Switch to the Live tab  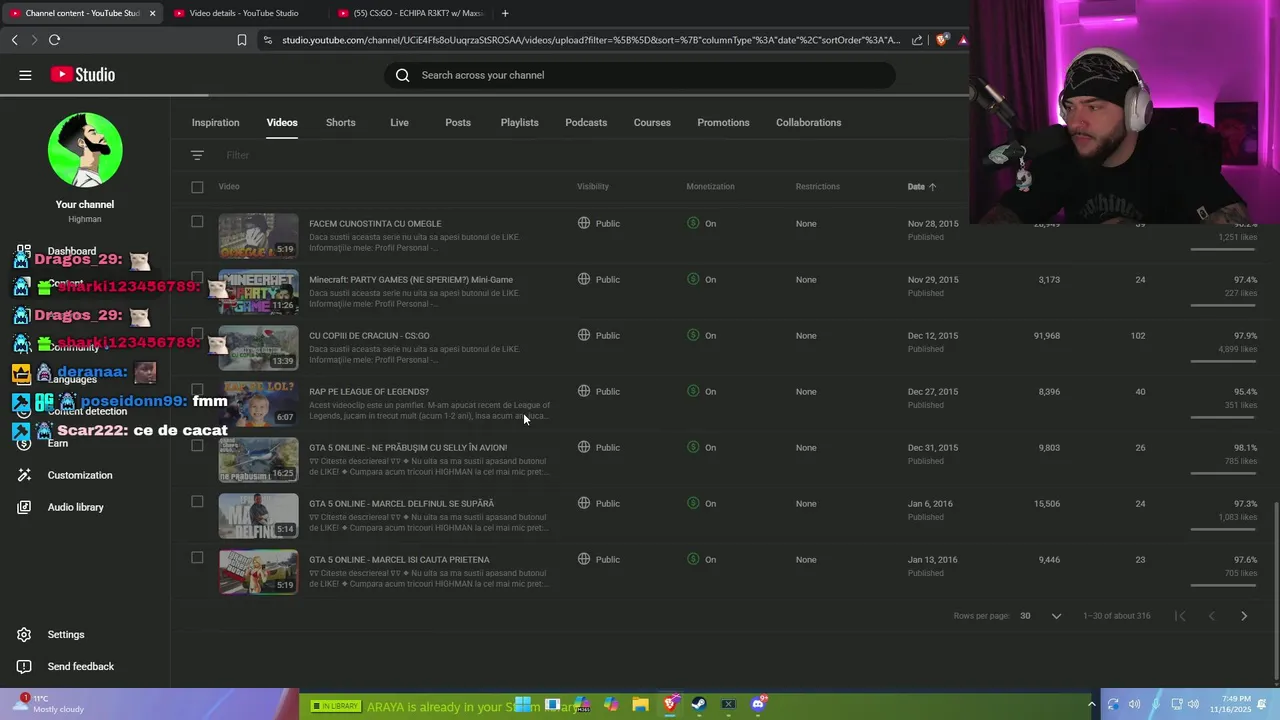[x=399, y=123]
